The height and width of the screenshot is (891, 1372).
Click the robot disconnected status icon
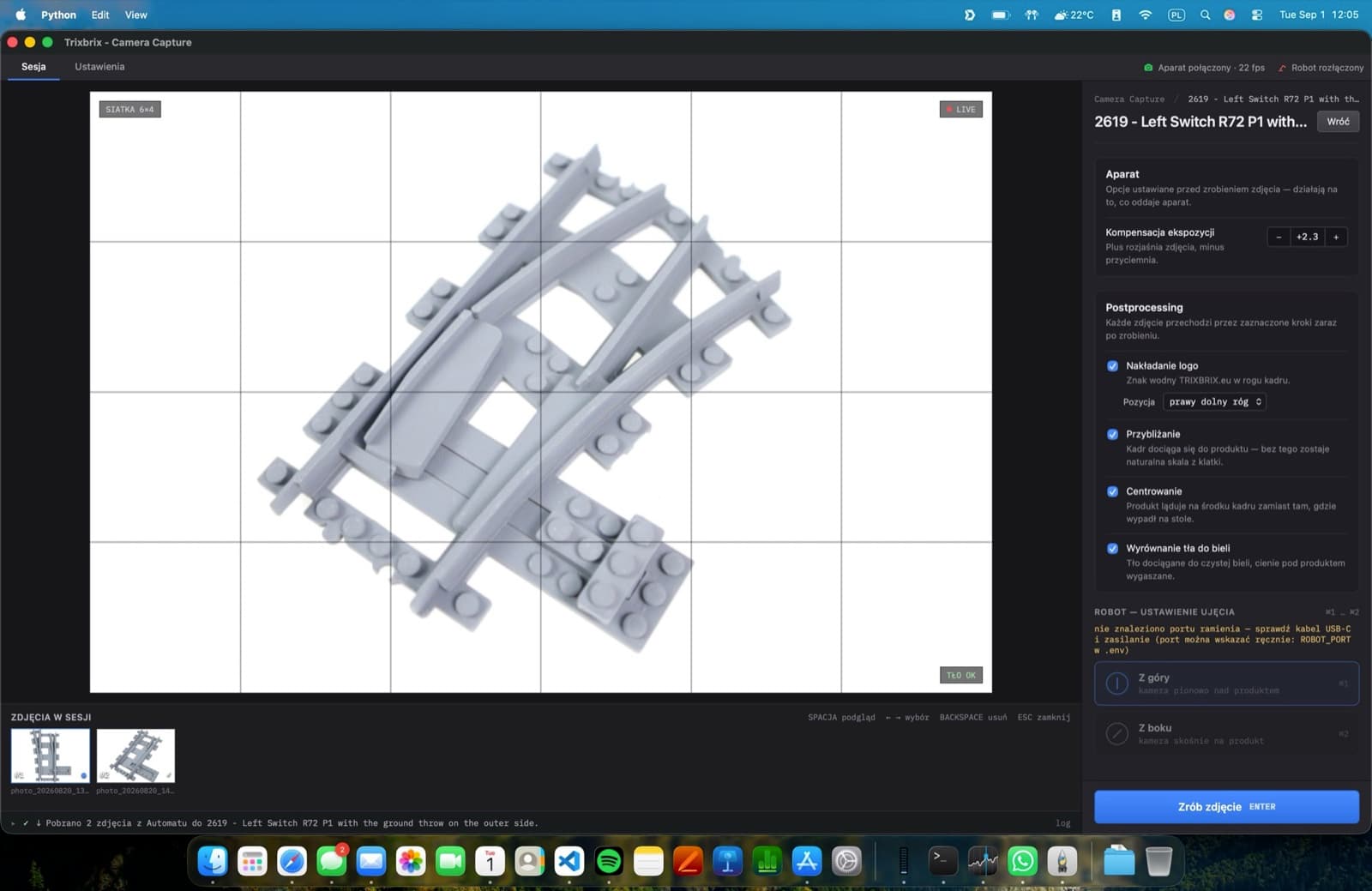point(1282,68)
